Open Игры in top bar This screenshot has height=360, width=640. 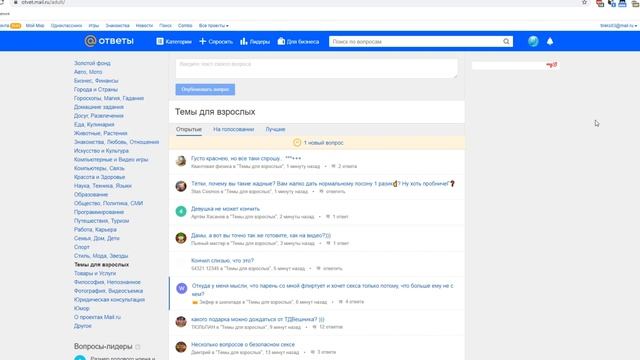point(94,25)
